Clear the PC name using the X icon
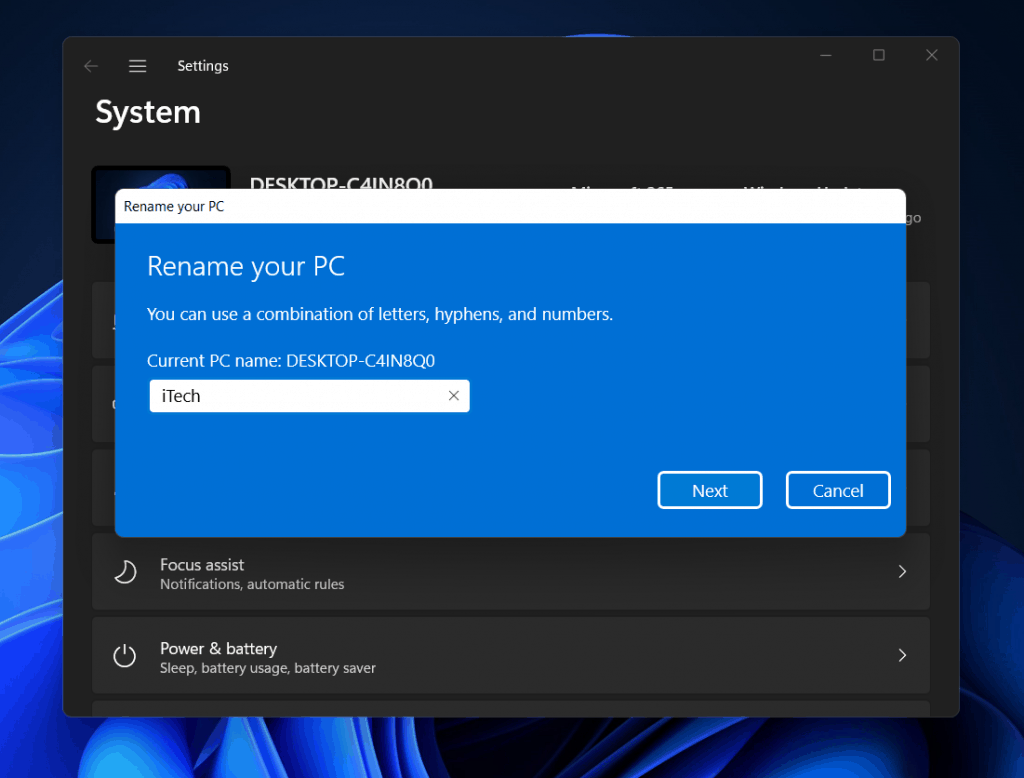 click(453, 396)
